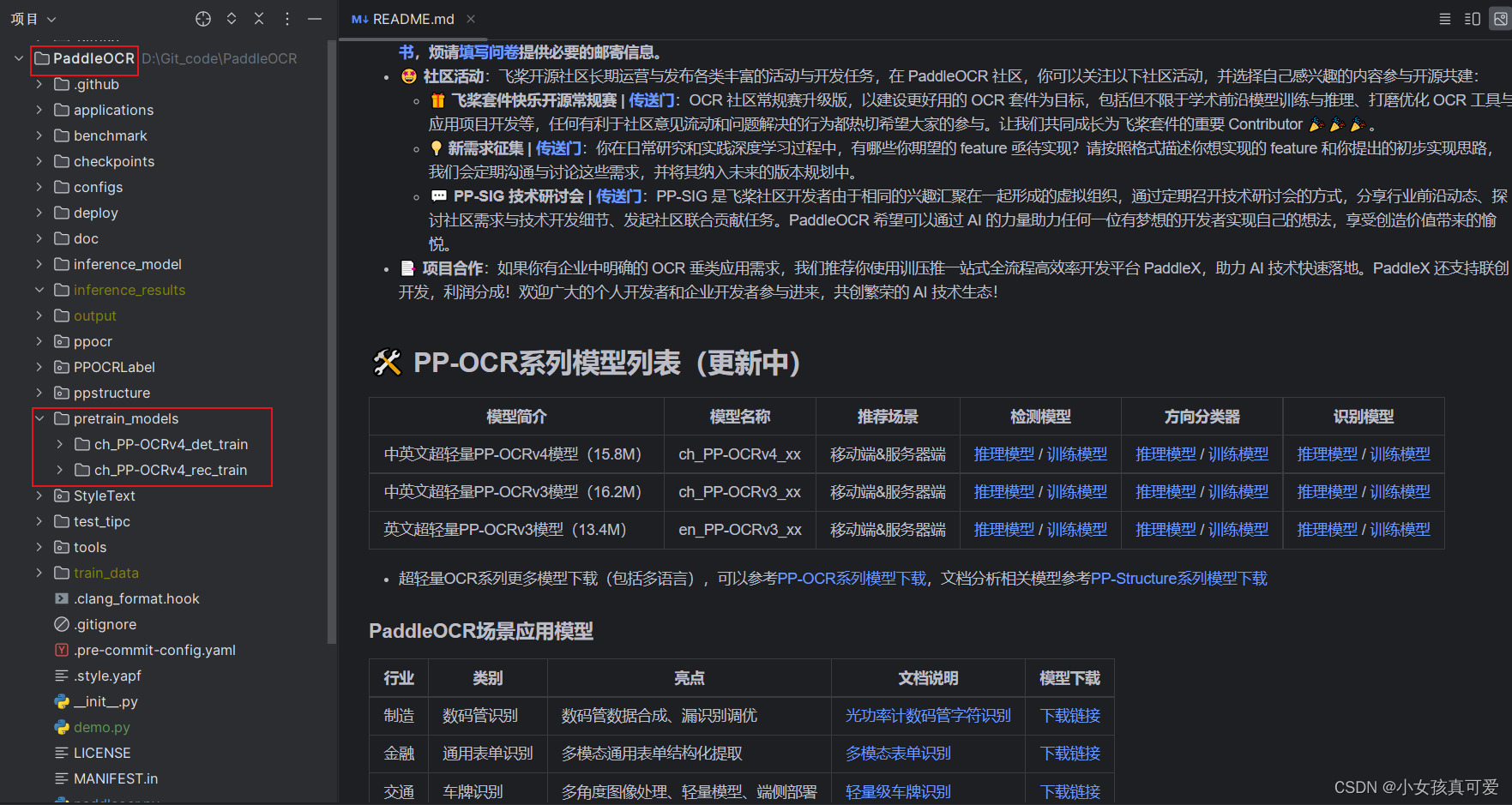Expand the applications folder
Image resolution: width=1512 pixels, height=805 pixels.
pos(39,110)
